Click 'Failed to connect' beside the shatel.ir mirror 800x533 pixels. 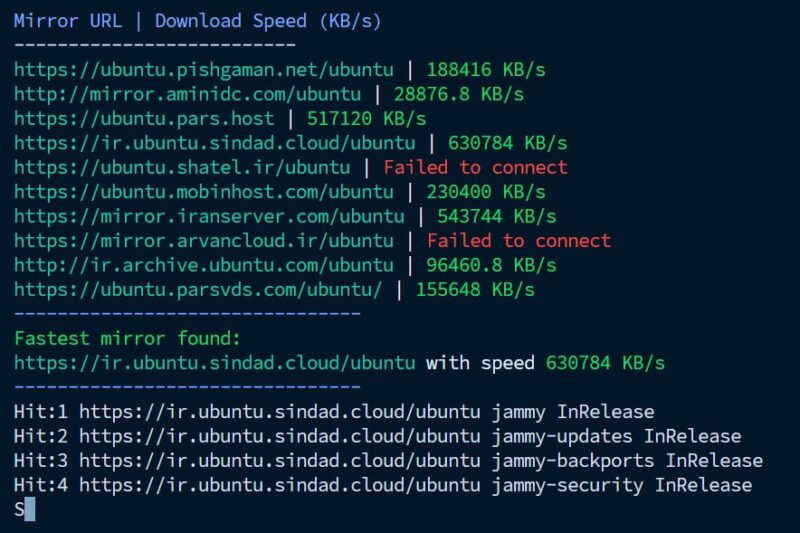coord(475,167)
